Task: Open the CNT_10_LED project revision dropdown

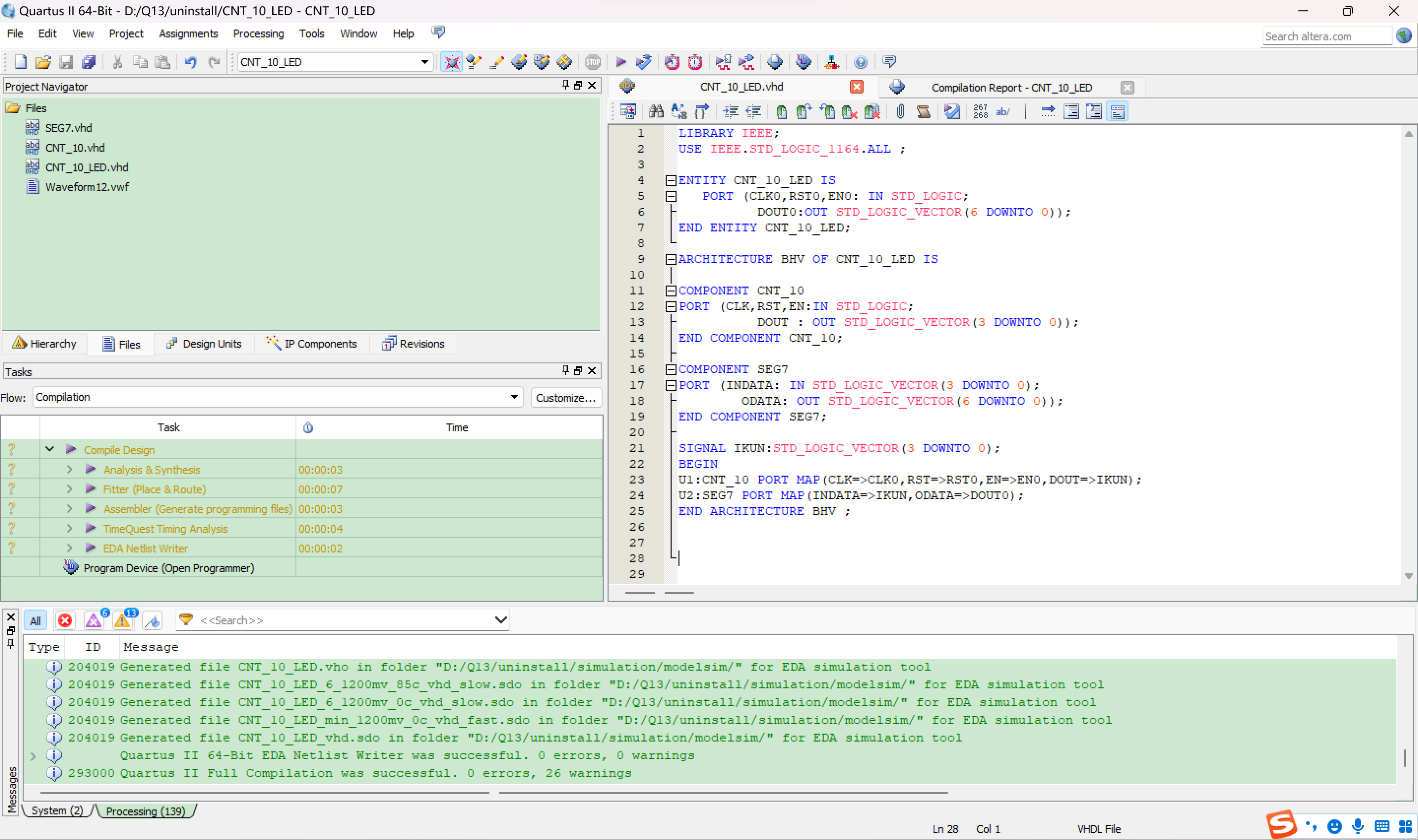Action: [x=424, y=62]
